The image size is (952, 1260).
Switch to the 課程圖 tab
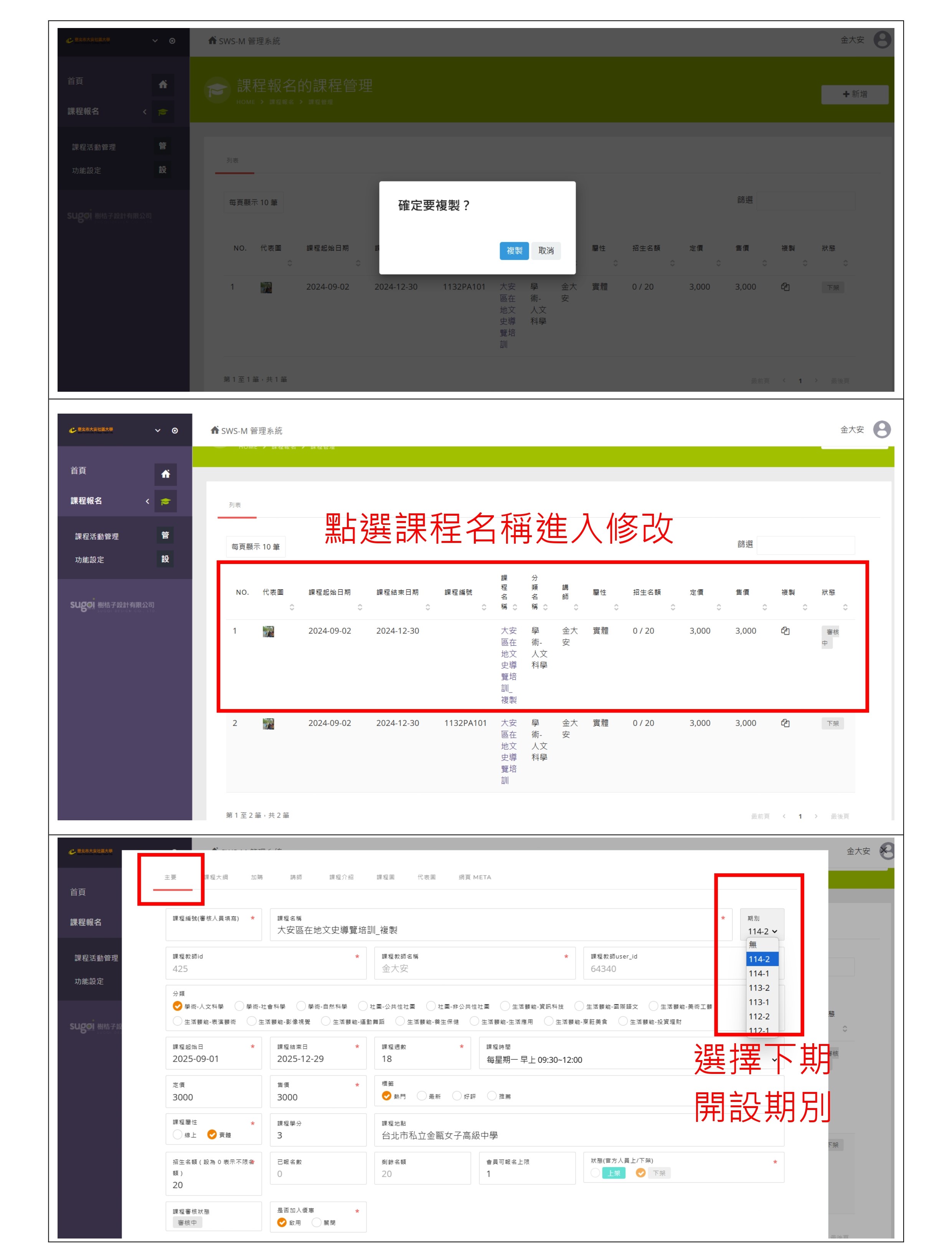386,877
